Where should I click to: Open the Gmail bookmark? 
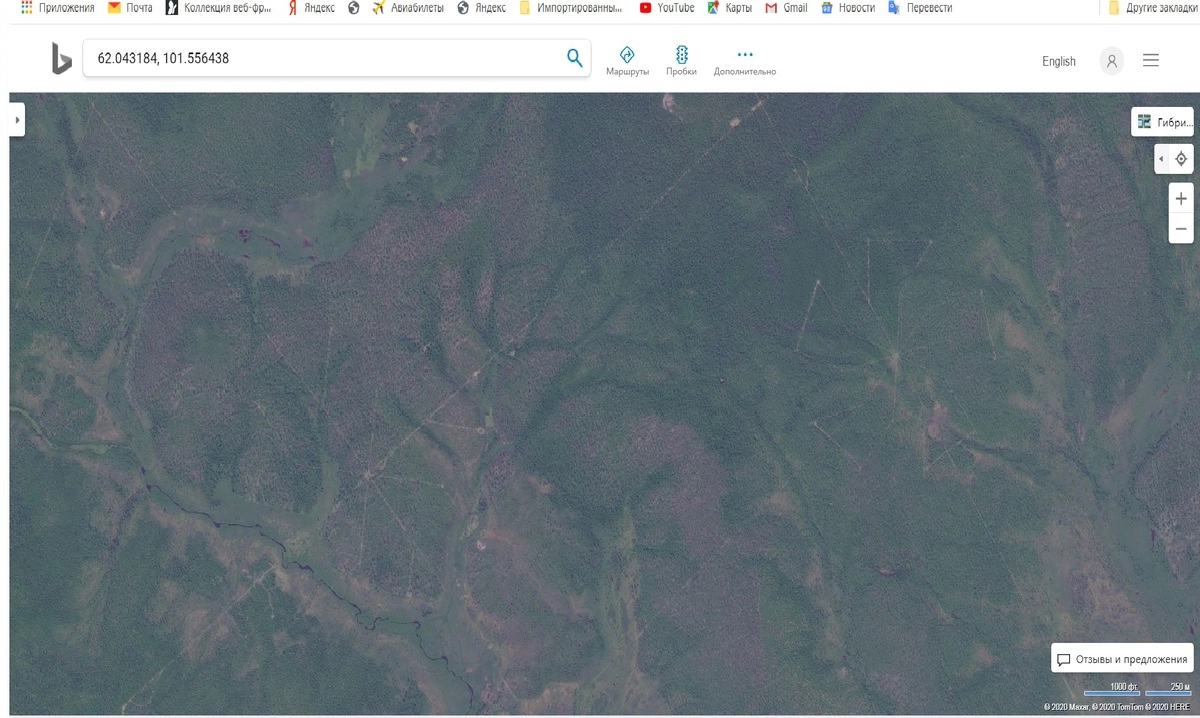tap(786, 8)
